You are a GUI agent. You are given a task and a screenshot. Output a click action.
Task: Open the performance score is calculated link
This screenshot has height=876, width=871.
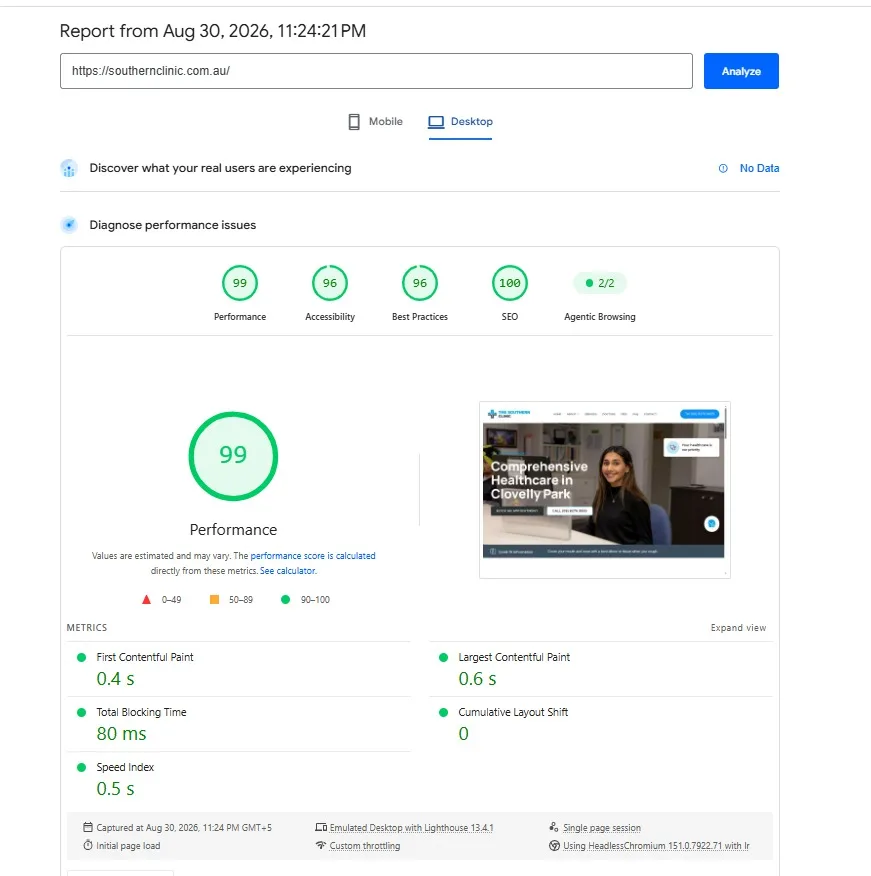313,556
